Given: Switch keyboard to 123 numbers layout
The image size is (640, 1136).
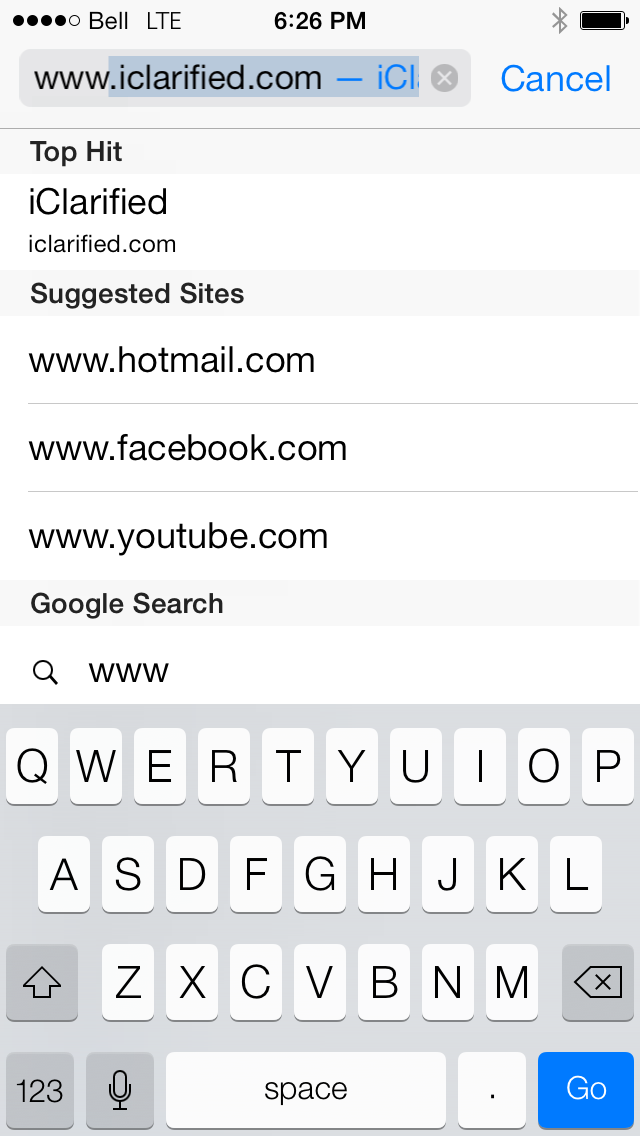Looking at the screenshot, I should [x=40, y=1090].
